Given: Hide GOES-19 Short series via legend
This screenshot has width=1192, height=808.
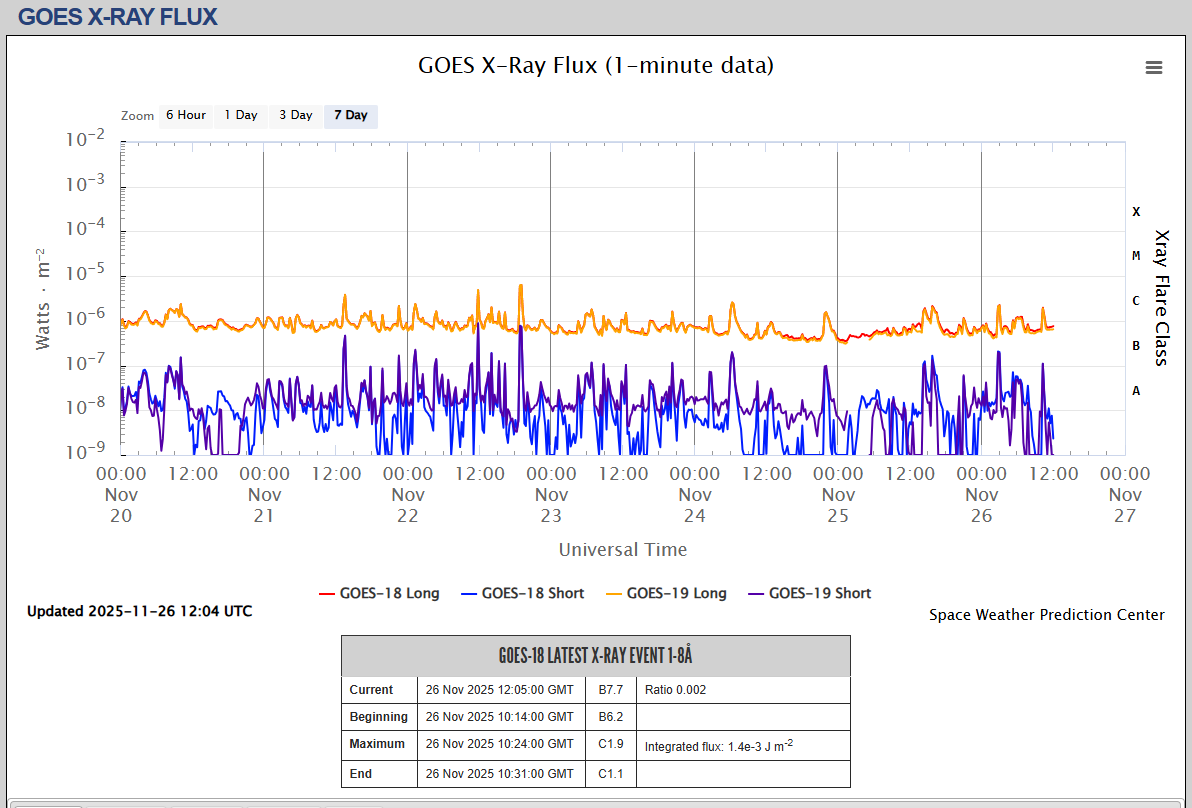Looking at the screenshot, I should 819,593.
